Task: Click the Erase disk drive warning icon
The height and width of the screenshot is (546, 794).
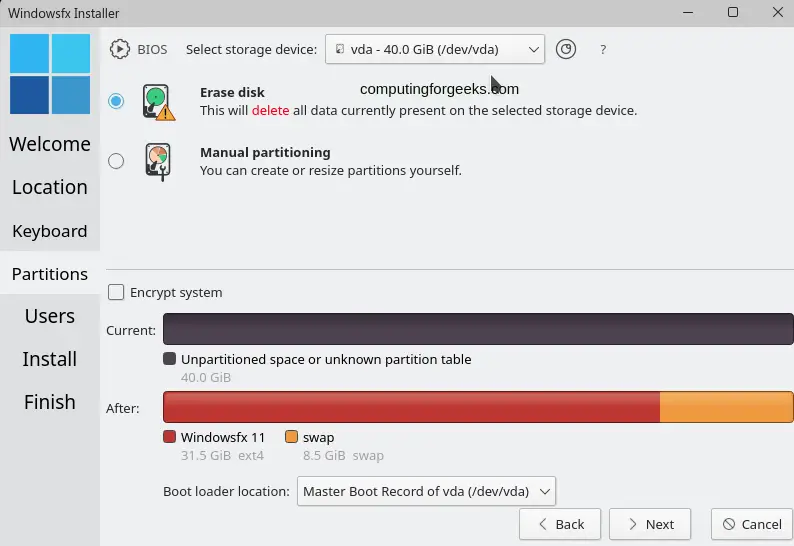Action: (x=158, y=102)
